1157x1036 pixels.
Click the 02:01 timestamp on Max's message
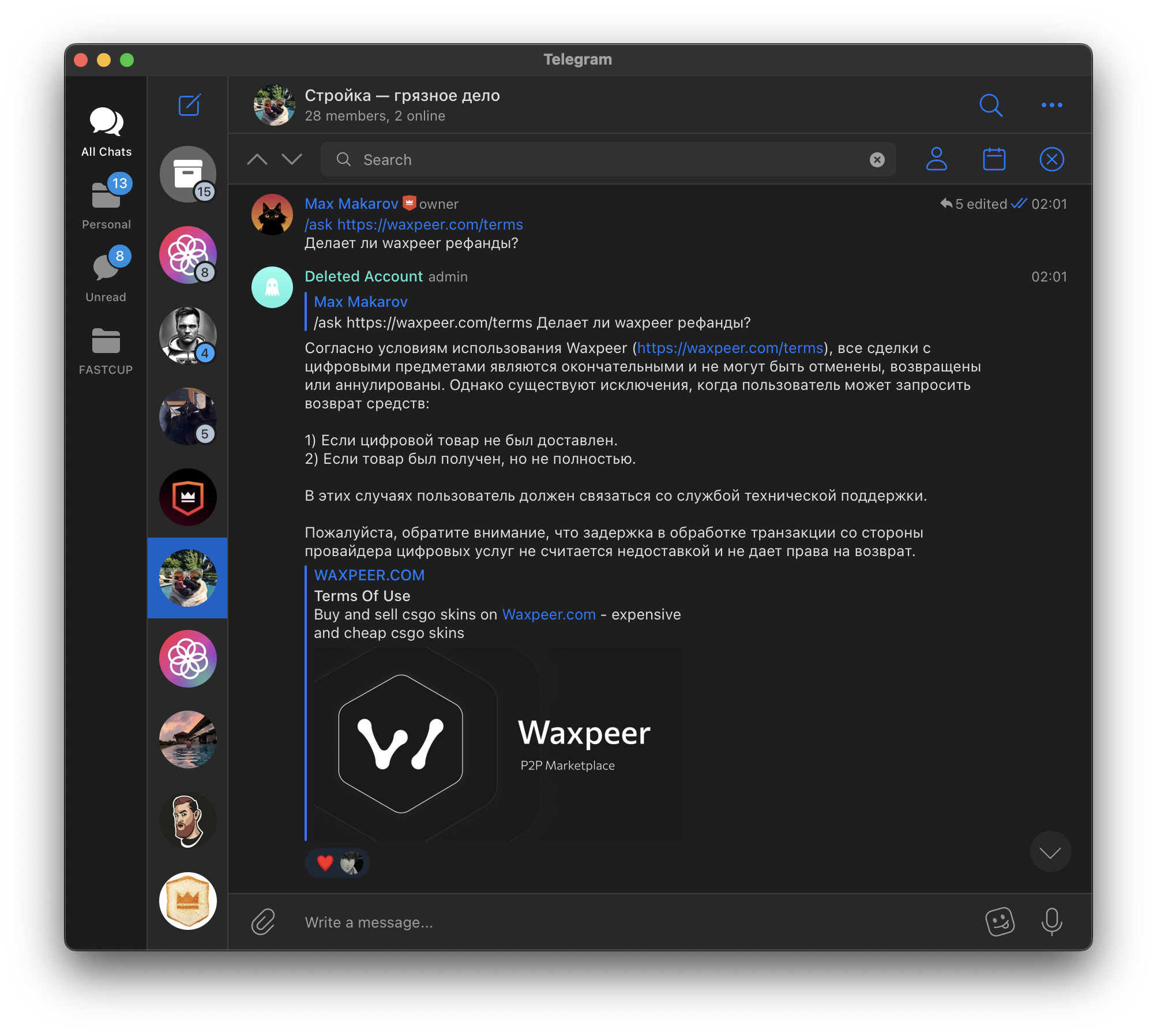click(x=1049, y=204)
